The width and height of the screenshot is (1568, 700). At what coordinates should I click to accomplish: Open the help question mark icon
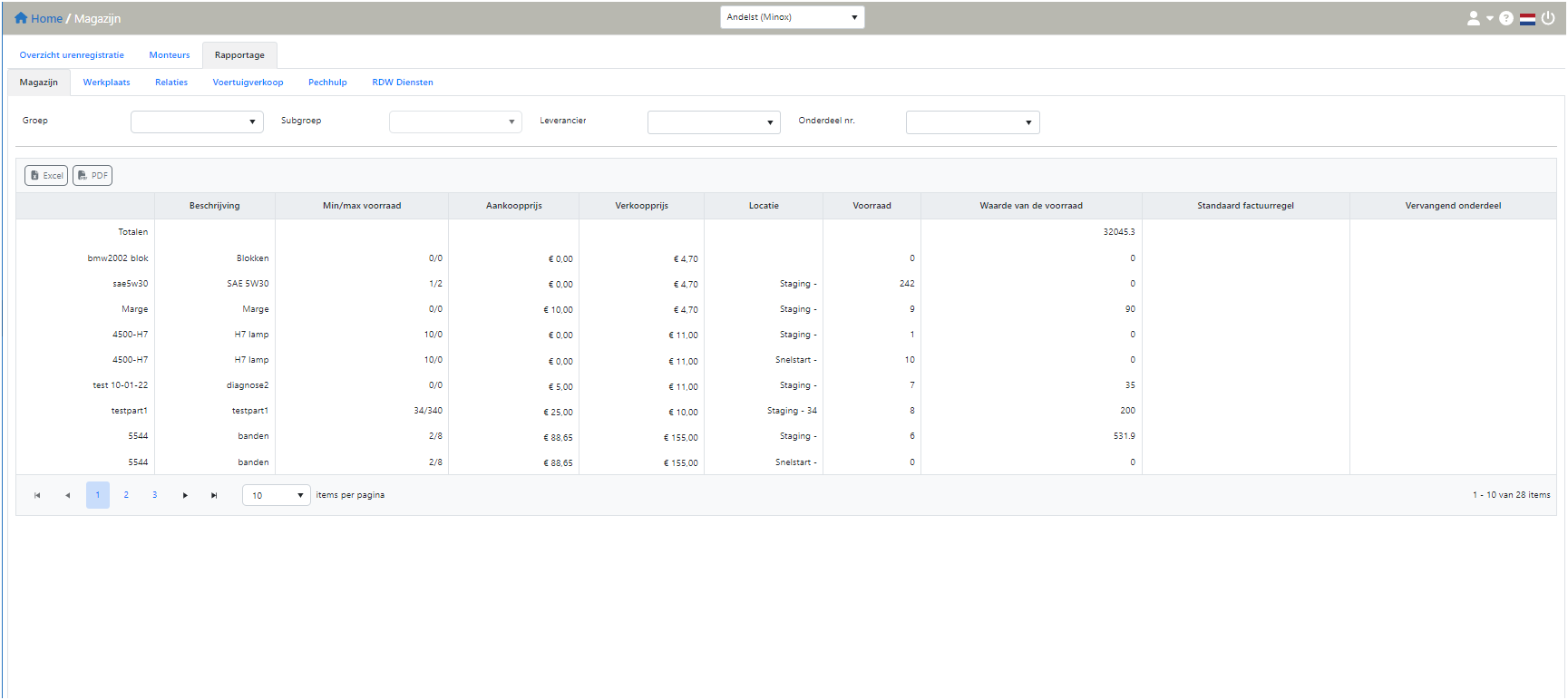[1506, 18]
